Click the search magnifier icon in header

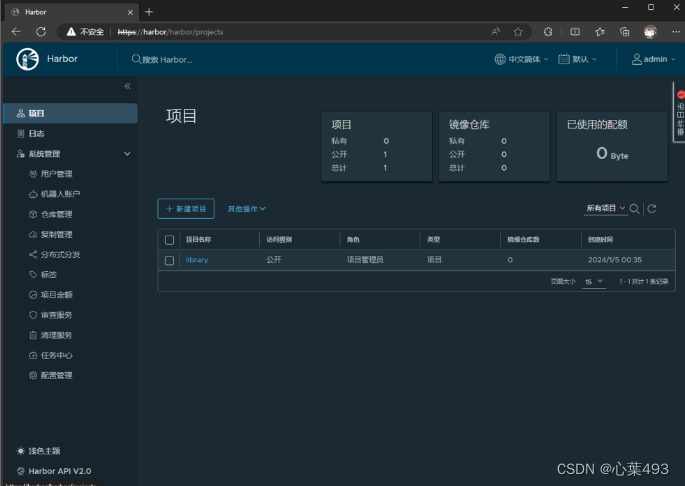coord(136,59)
